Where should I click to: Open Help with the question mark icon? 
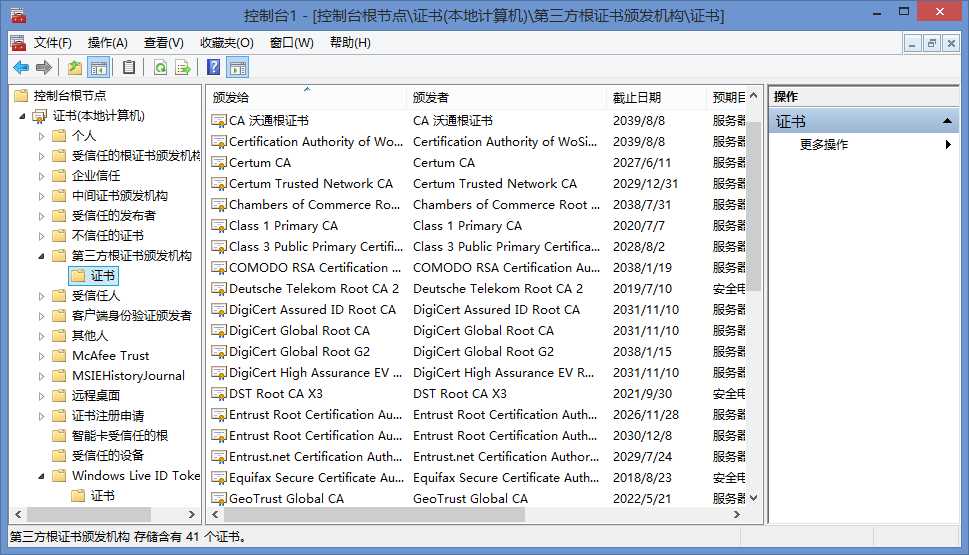coord(213,67)
